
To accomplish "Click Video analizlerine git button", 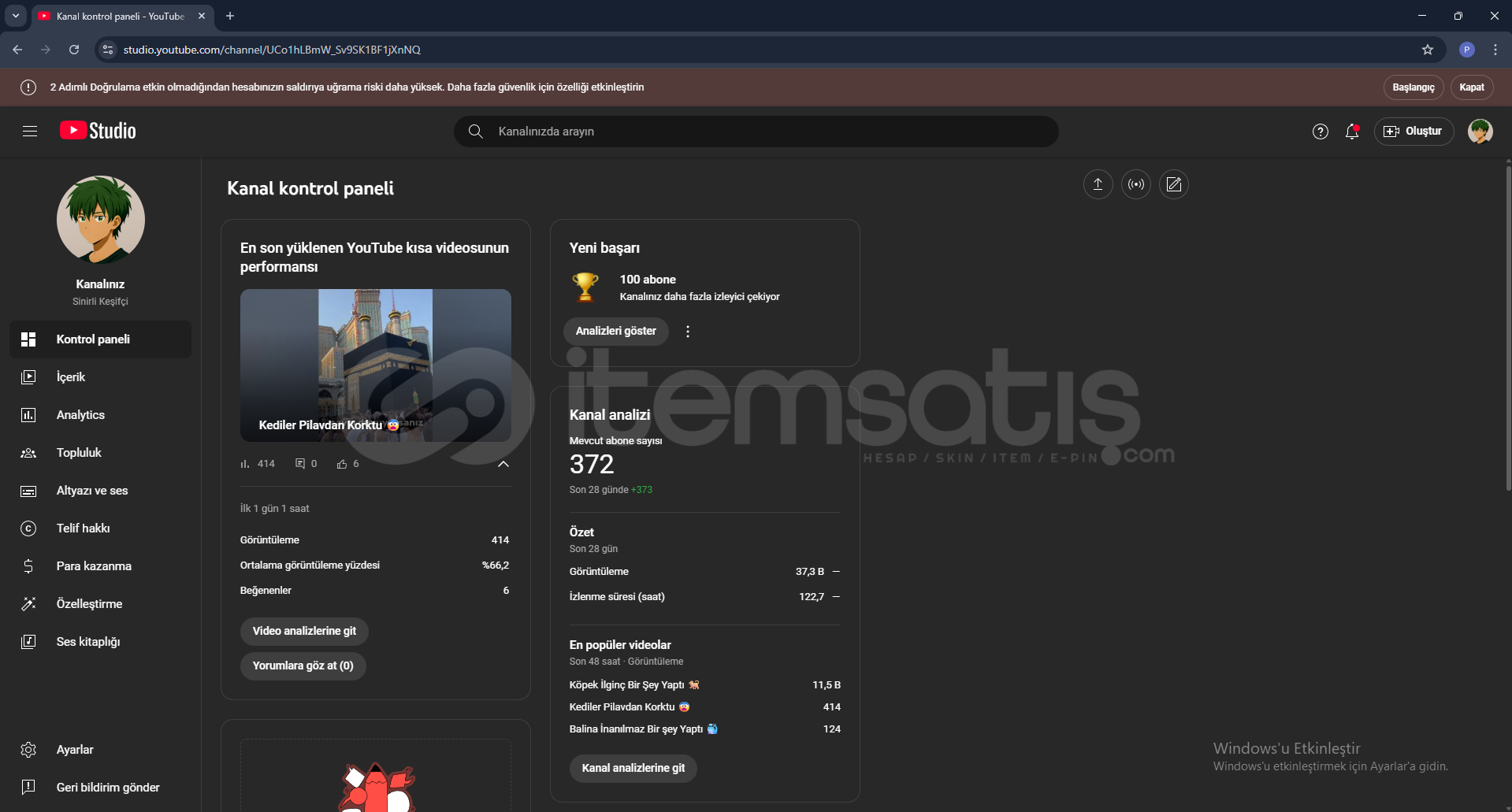I will tap(304, 632).
